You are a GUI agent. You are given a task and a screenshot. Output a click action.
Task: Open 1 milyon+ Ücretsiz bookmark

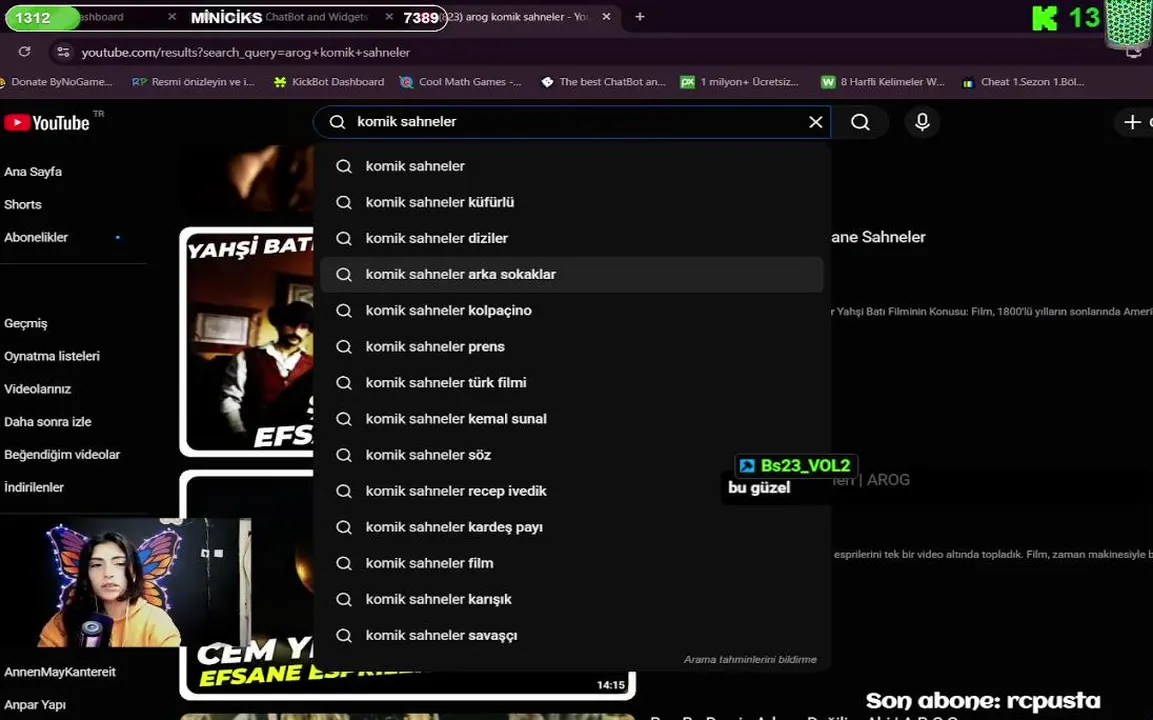point(740,82)
